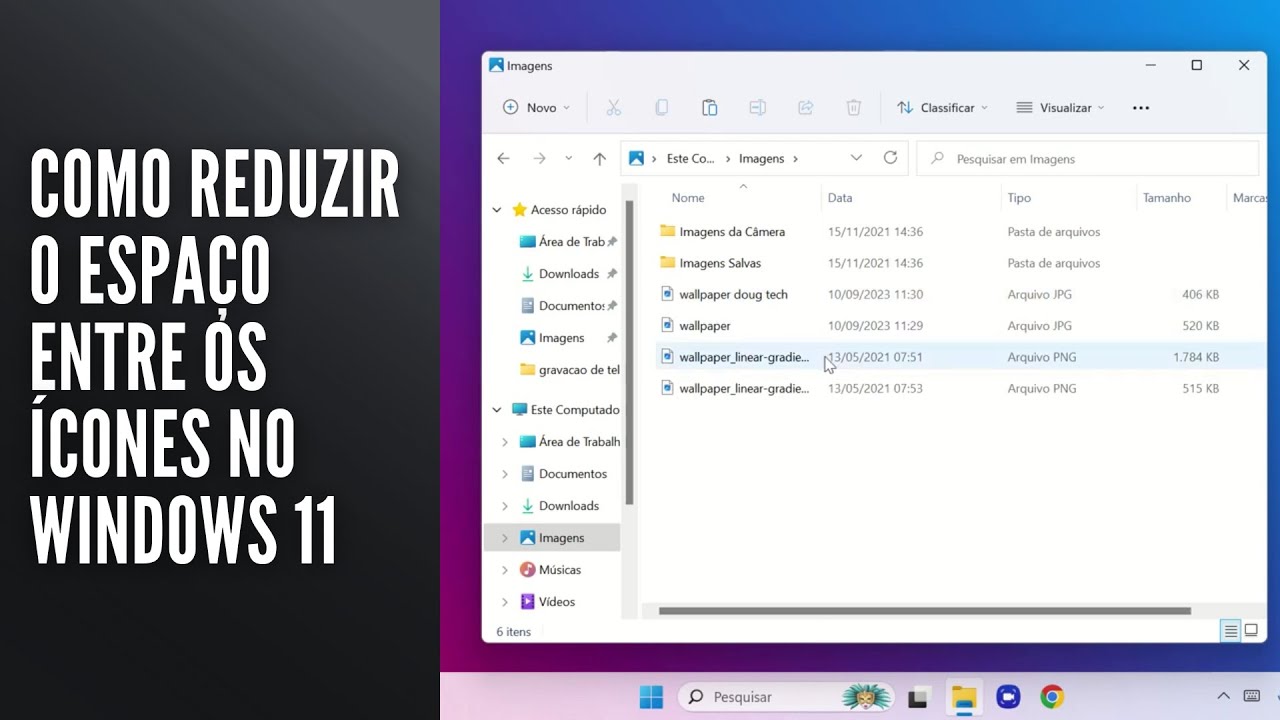This screenshot has width=1280, height=720.
Task: Click File Explorer icon on taskbar
Action: [x=963, y=697]
